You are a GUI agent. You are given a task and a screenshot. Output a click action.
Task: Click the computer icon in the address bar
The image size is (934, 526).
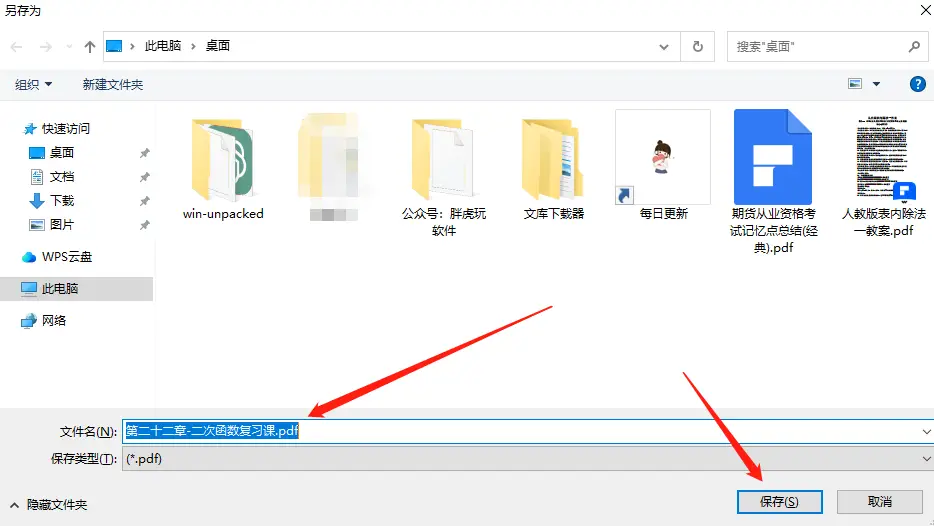coord(114,46)
